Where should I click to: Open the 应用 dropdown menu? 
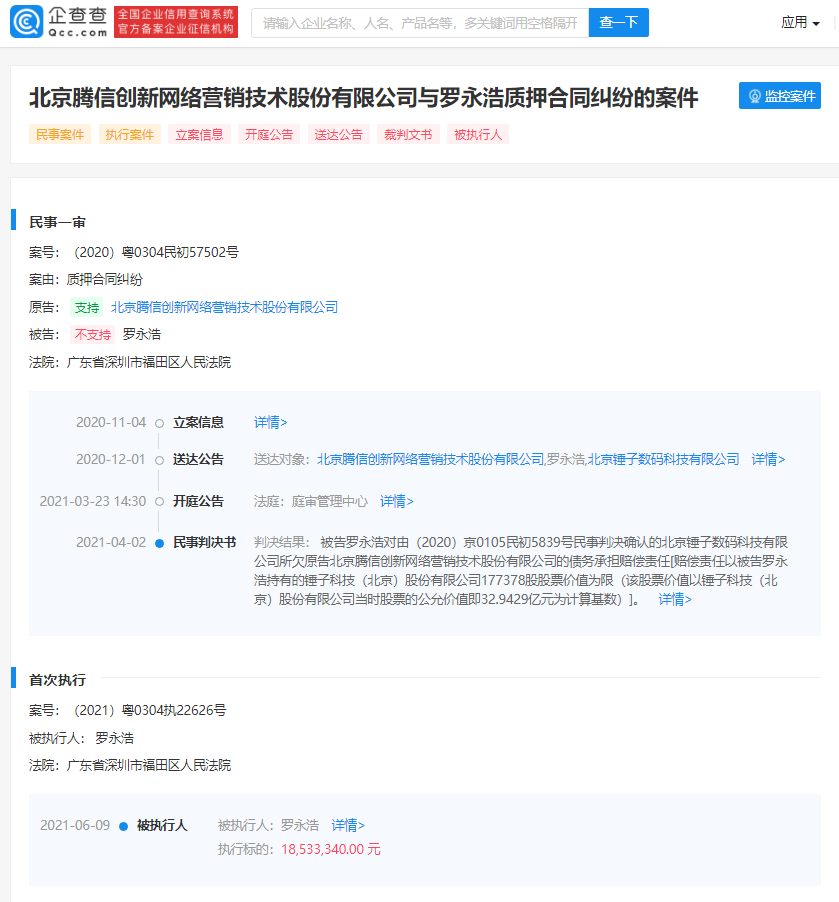click(799, 22)
